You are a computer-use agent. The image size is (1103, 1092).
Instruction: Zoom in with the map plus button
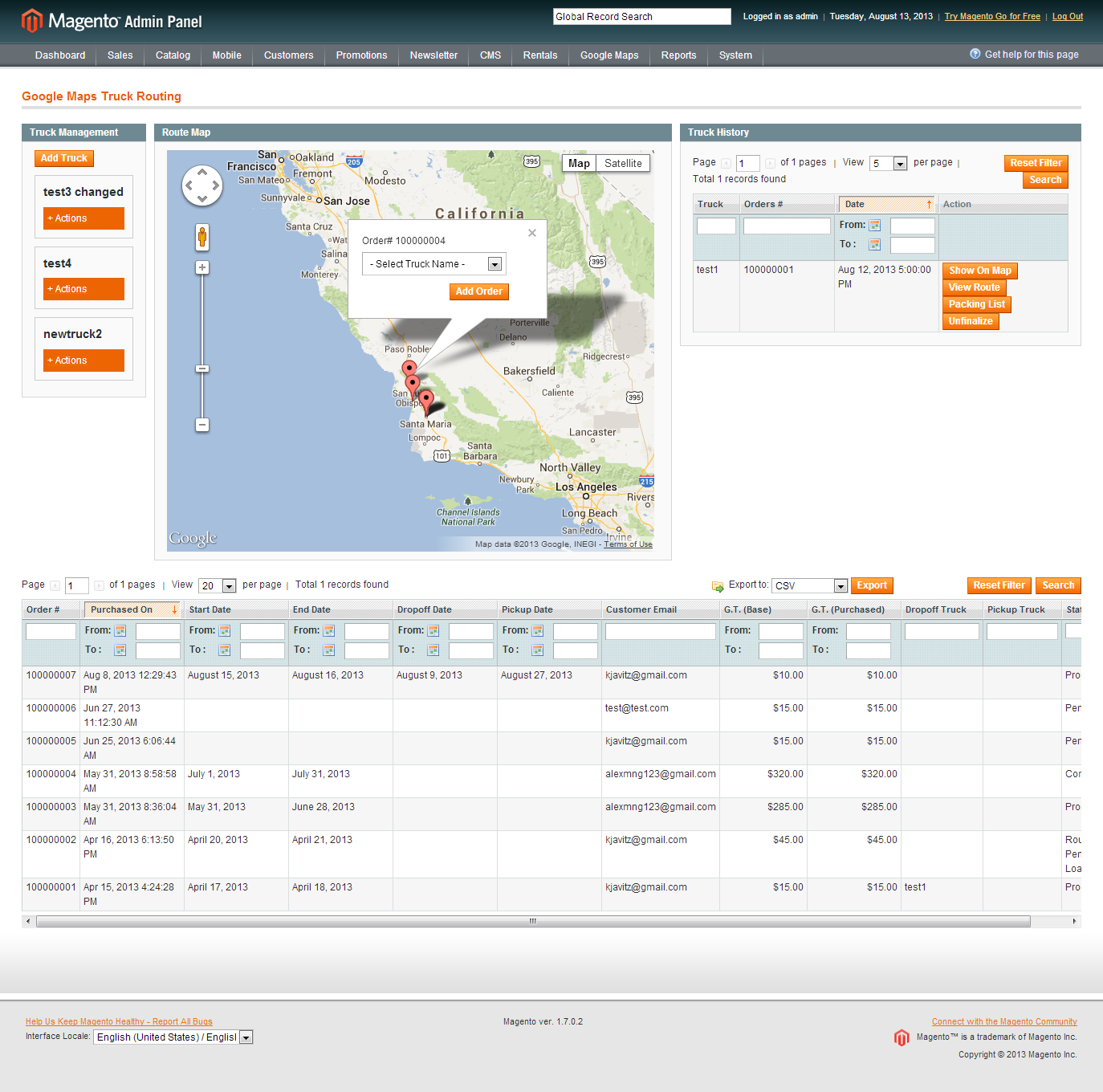pyautogui.click(x=202, y=267)
